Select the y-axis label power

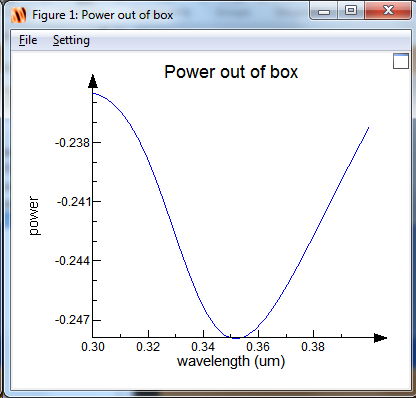(x=33, y=216)
